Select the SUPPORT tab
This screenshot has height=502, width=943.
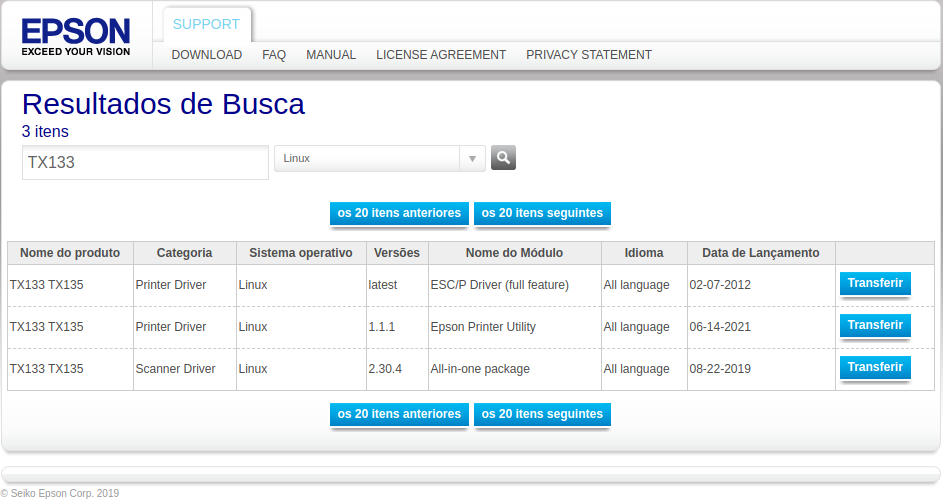[206, 25]
